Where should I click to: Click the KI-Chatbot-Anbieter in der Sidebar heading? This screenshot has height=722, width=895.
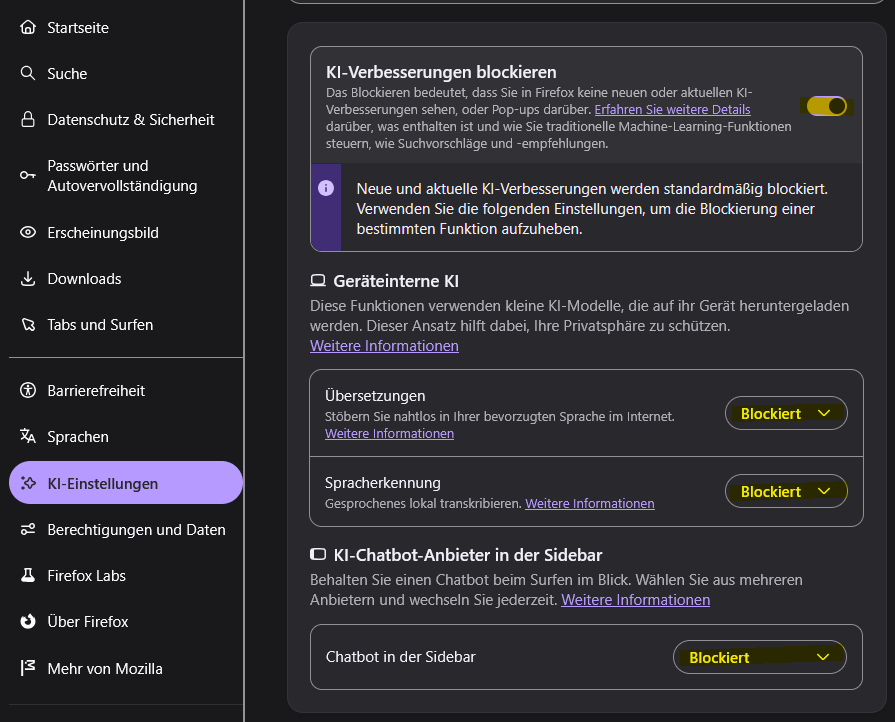(467, 555)
